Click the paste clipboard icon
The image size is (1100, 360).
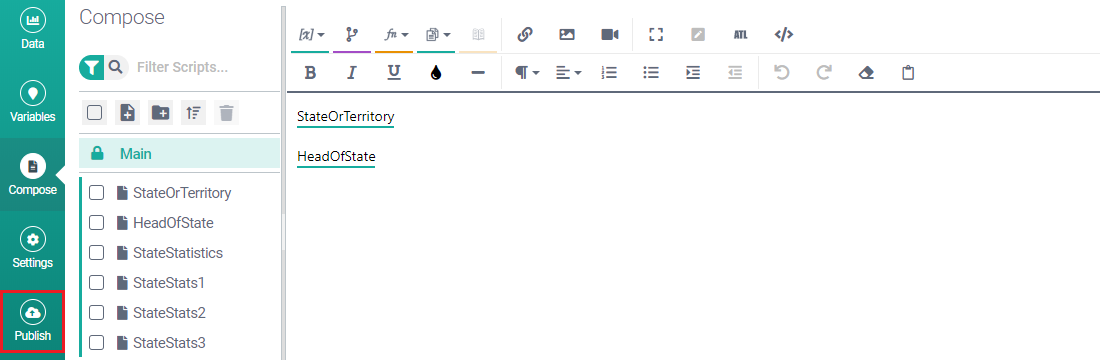[x=908, y=73]
